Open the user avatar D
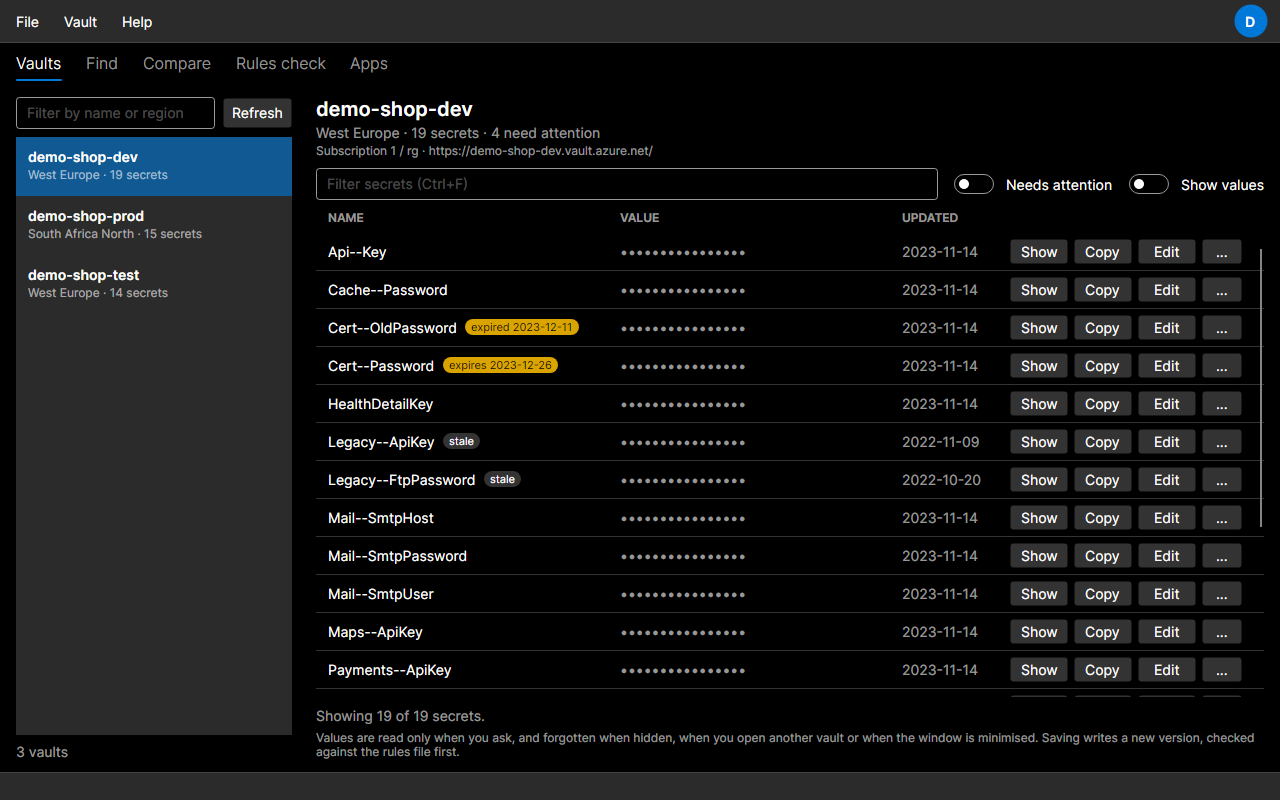 1250,21
